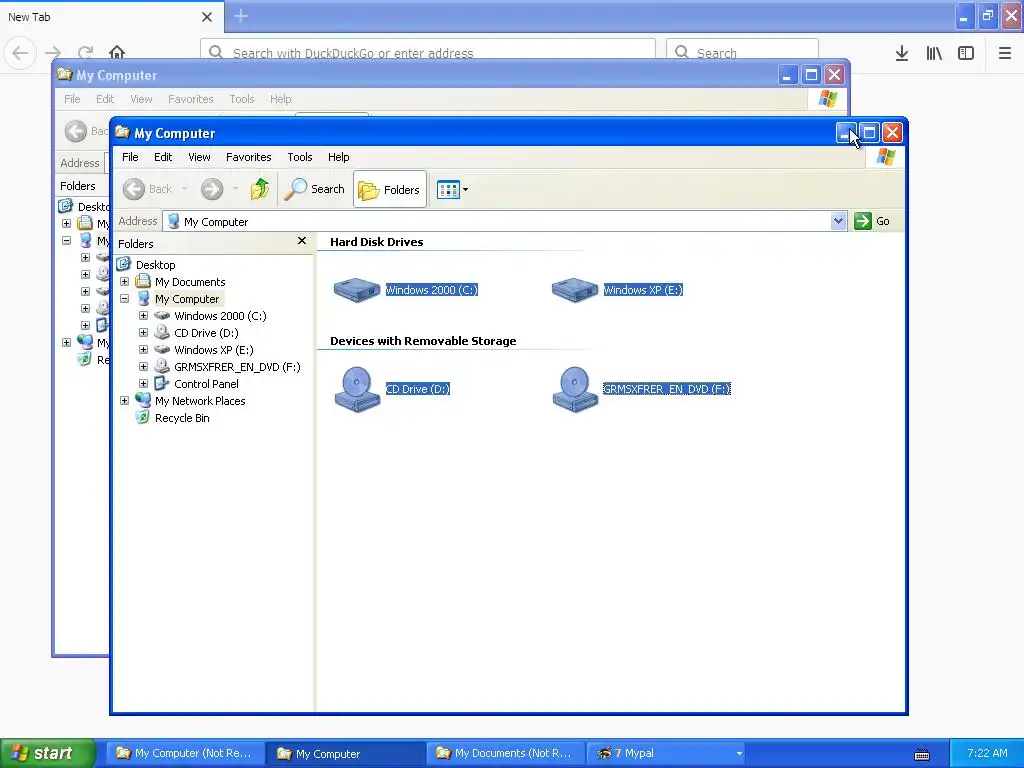The height and width of the screenshot is (768, 1024).
Task: Click the on-screen keyboard tray icon
Action: pos(922,755)
